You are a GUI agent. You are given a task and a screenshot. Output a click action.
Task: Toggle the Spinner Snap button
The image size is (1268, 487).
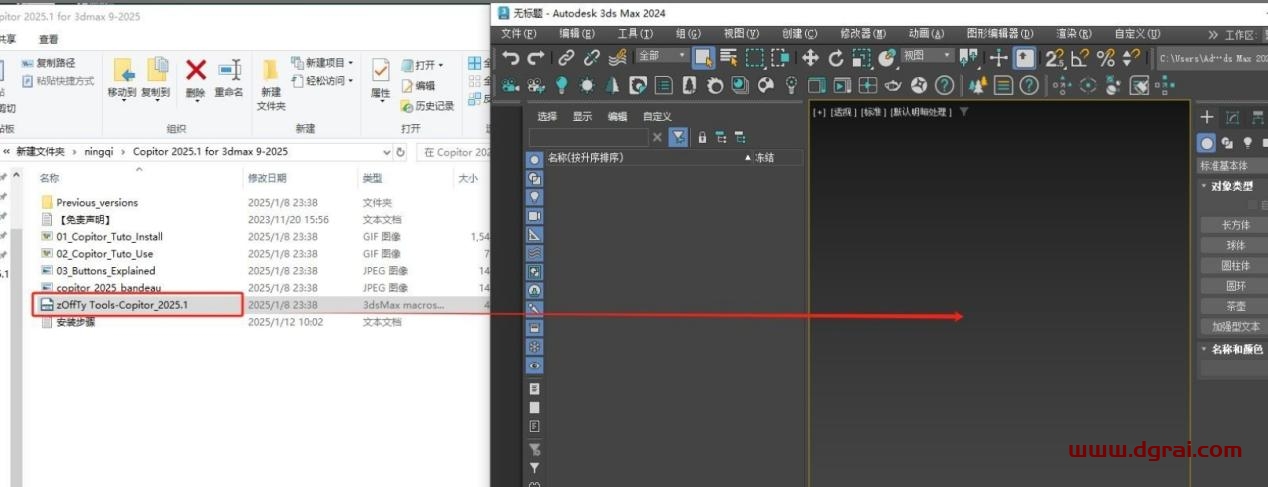pyautogui.click(x=1131, y=57)
